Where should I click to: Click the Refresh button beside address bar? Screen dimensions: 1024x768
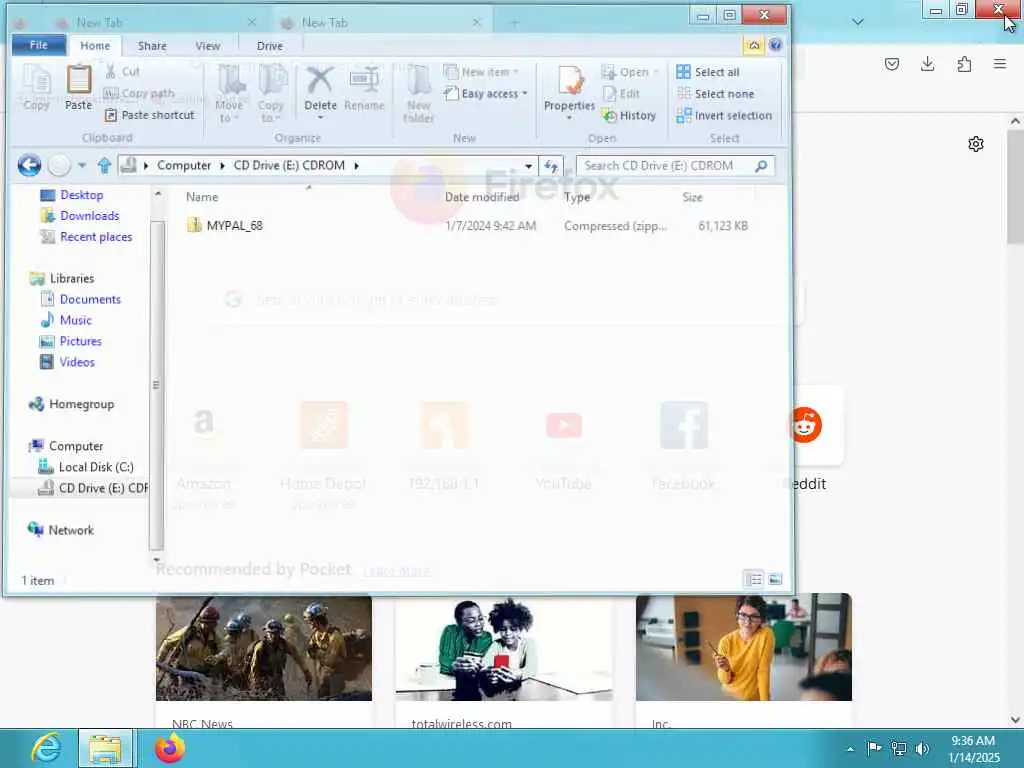551,166
